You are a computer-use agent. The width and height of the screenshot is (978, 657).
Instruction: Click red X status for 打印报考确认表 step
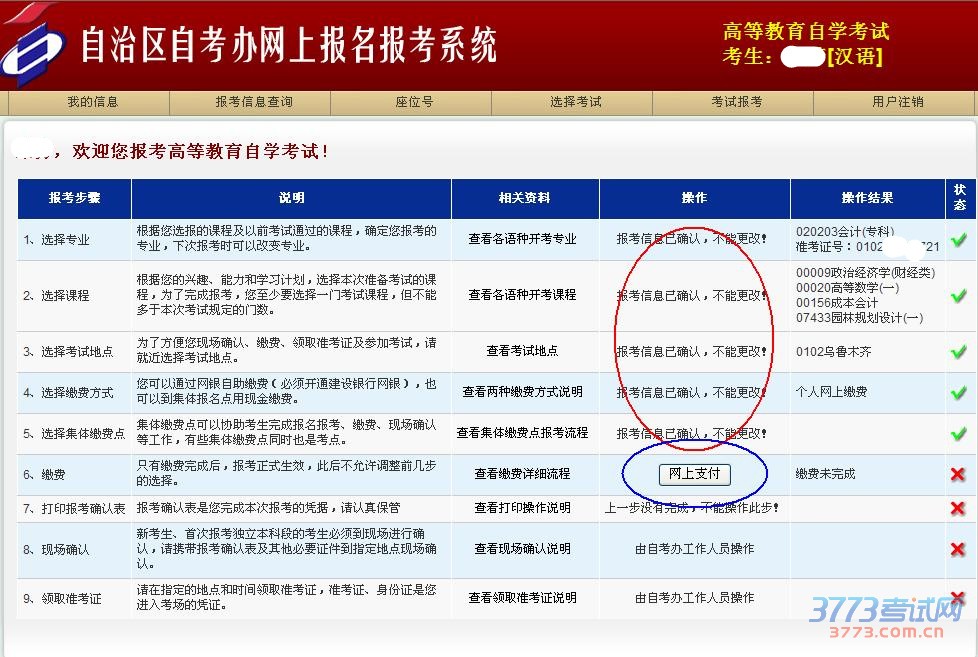pos(958,508)
